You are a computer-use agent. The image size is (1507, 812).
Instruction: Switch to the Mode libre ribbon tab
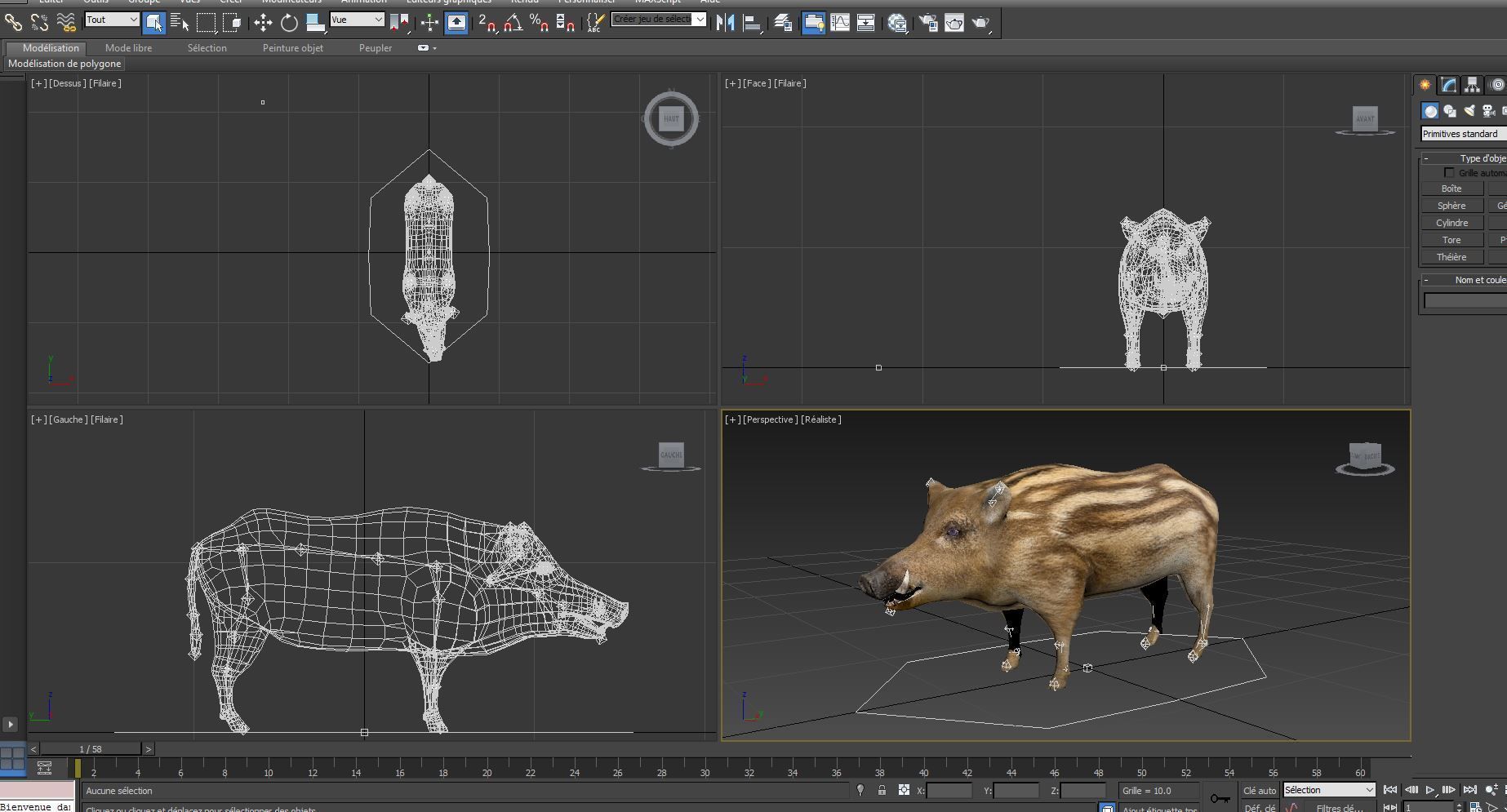click(x=128, y=48)
